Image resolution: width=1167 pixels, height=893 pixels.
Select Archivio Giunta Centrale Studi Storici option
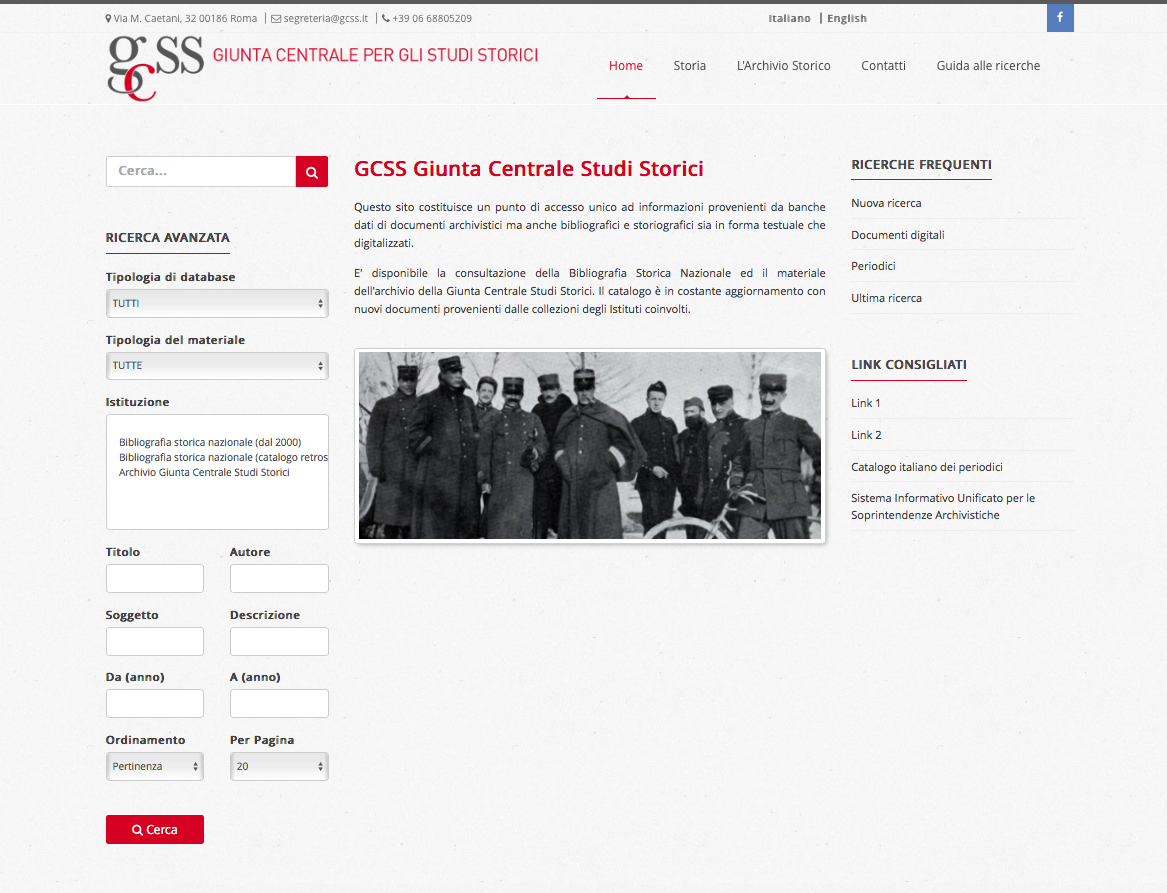pyautogui.click(x=204, y=473)
